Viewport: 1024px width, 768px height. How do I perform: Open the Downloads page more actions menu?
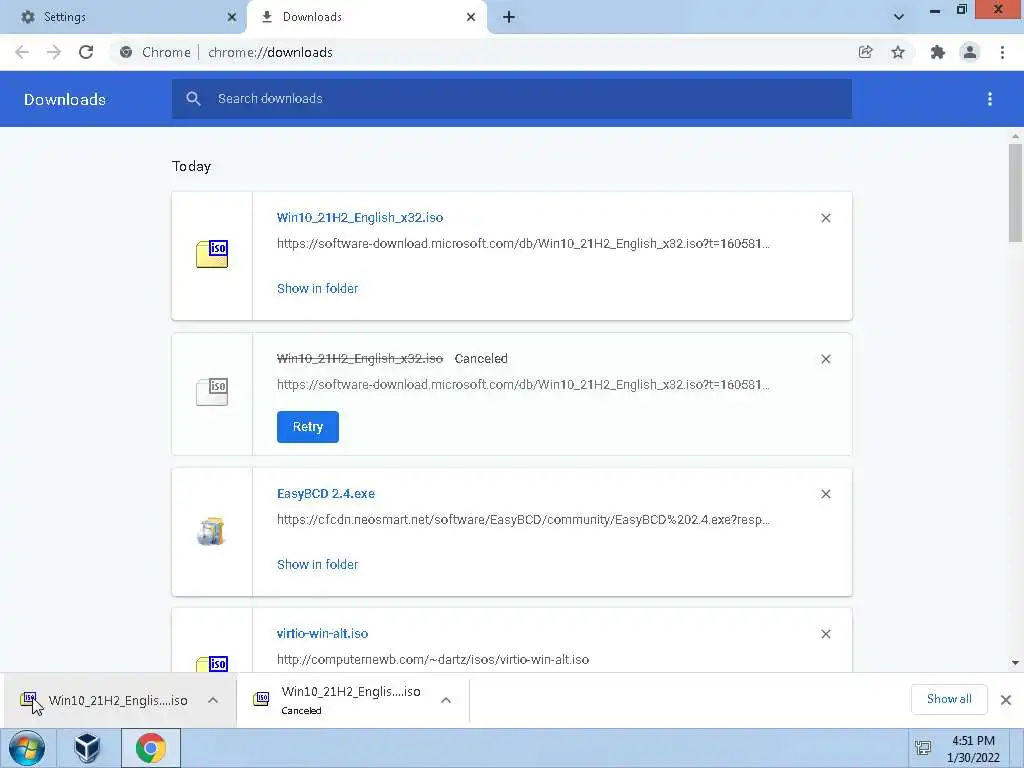(x=990, y=99)
